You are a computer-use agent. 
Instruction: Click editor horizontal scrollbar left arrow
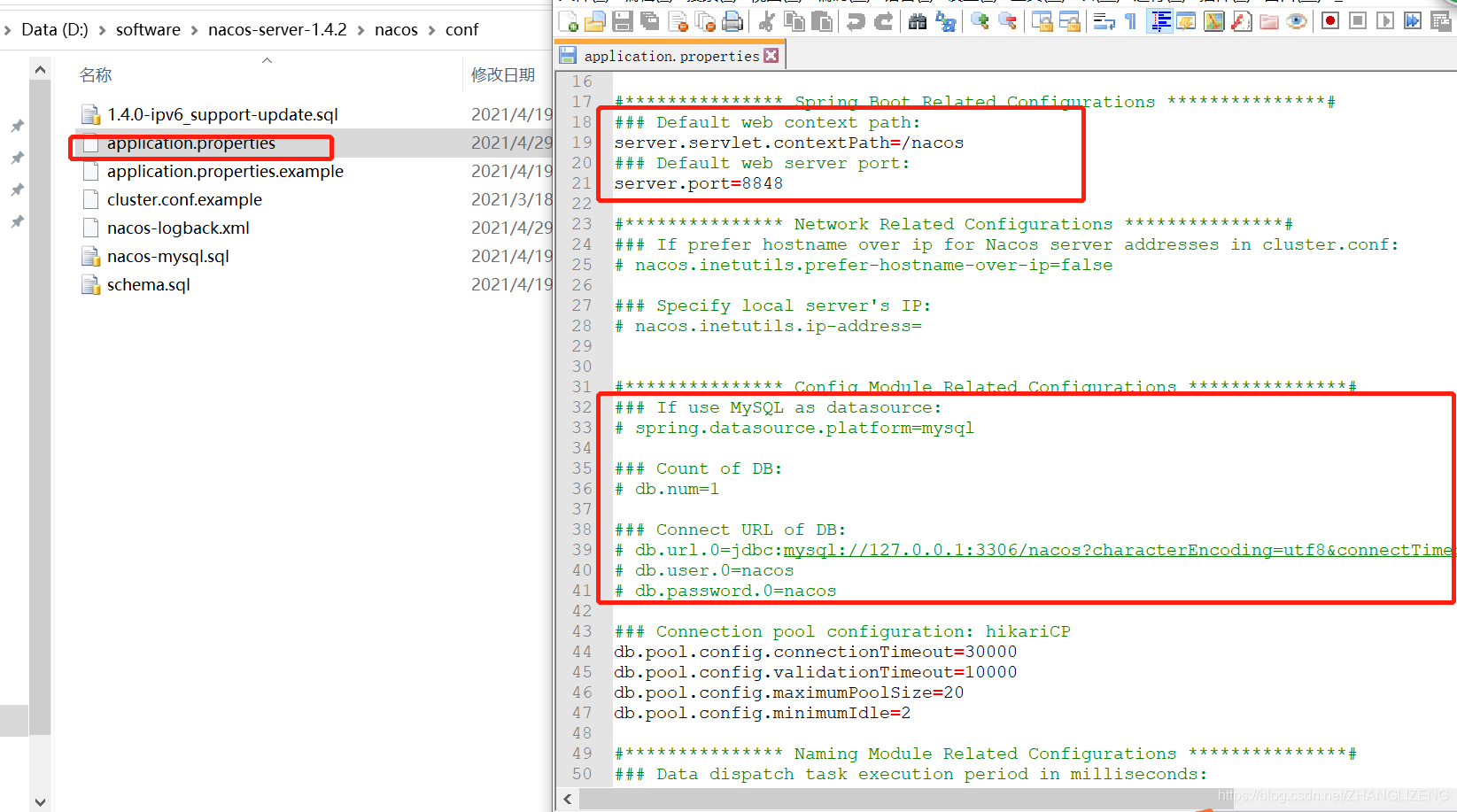pyautogui.click(x=567, y=800)
